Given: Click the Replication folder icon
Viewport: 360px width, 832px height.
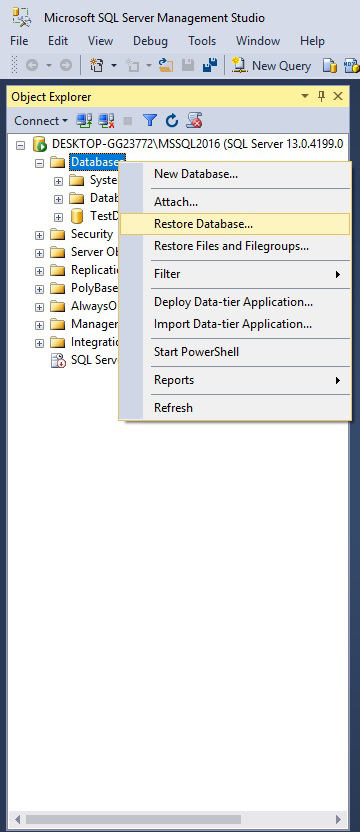Looking at the screenshot, I should [57, 270].
